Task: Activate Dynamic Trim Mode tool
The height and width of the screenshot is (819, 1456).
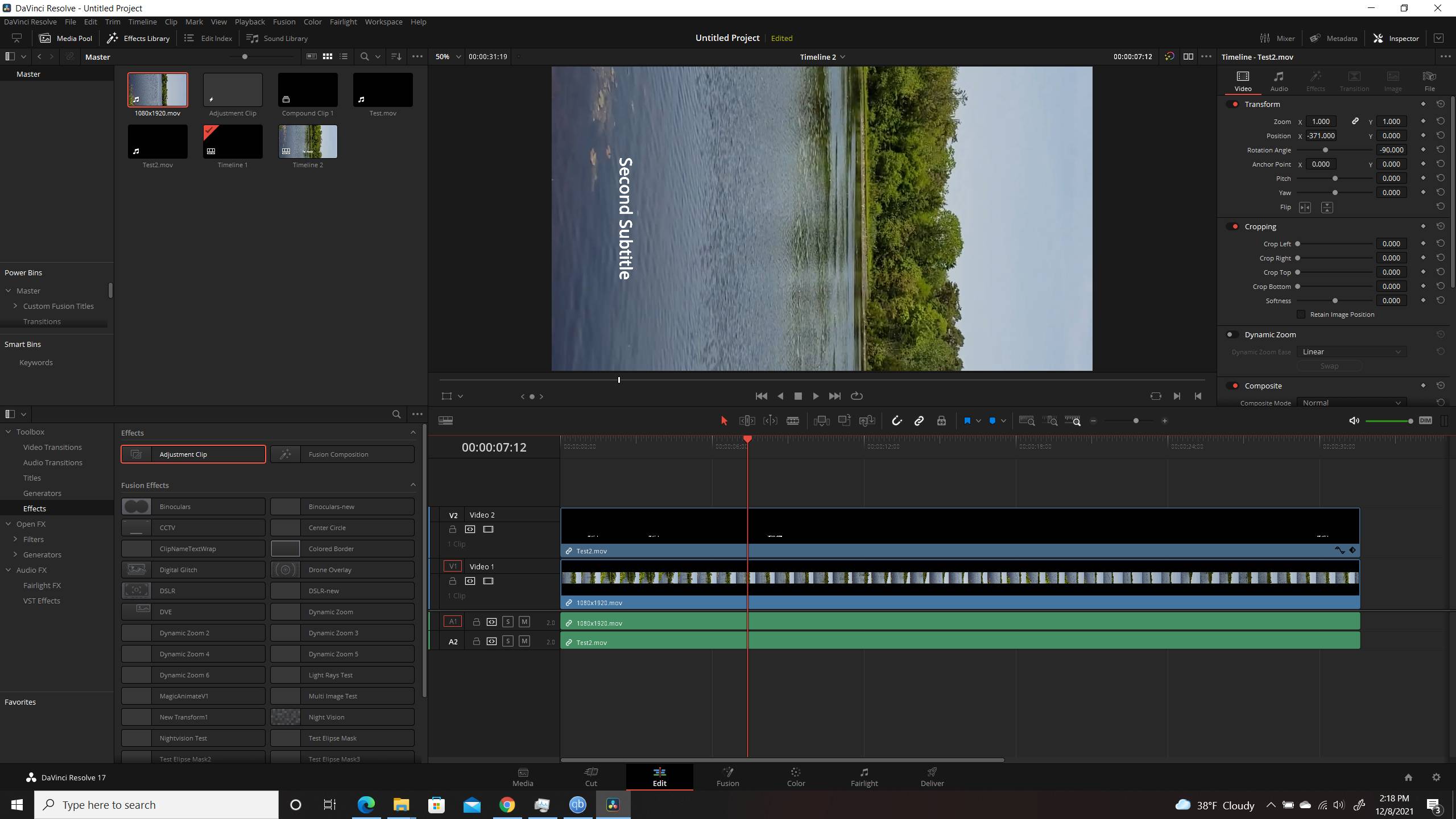Action: (x=770, y=421)
